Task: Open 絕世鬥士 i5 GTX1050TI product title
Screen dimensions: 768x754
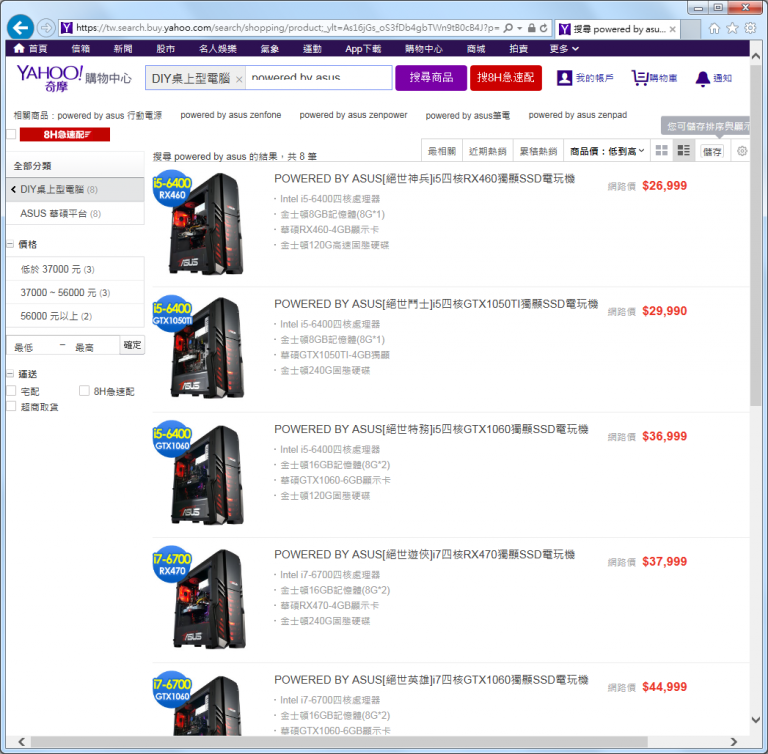Action: click(436, 304)
